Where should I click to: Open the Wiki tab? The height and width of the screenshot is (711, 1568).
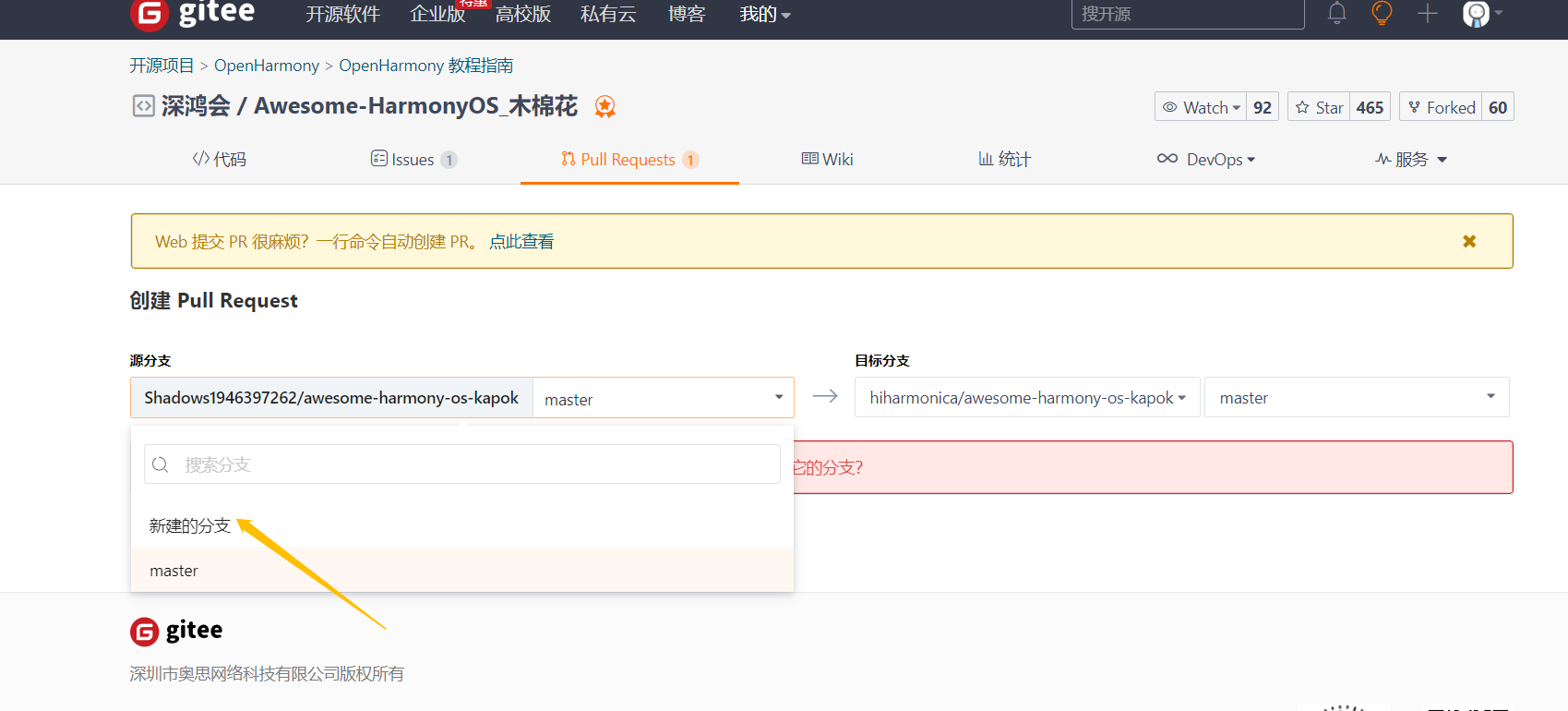click(x=827, y=159)
